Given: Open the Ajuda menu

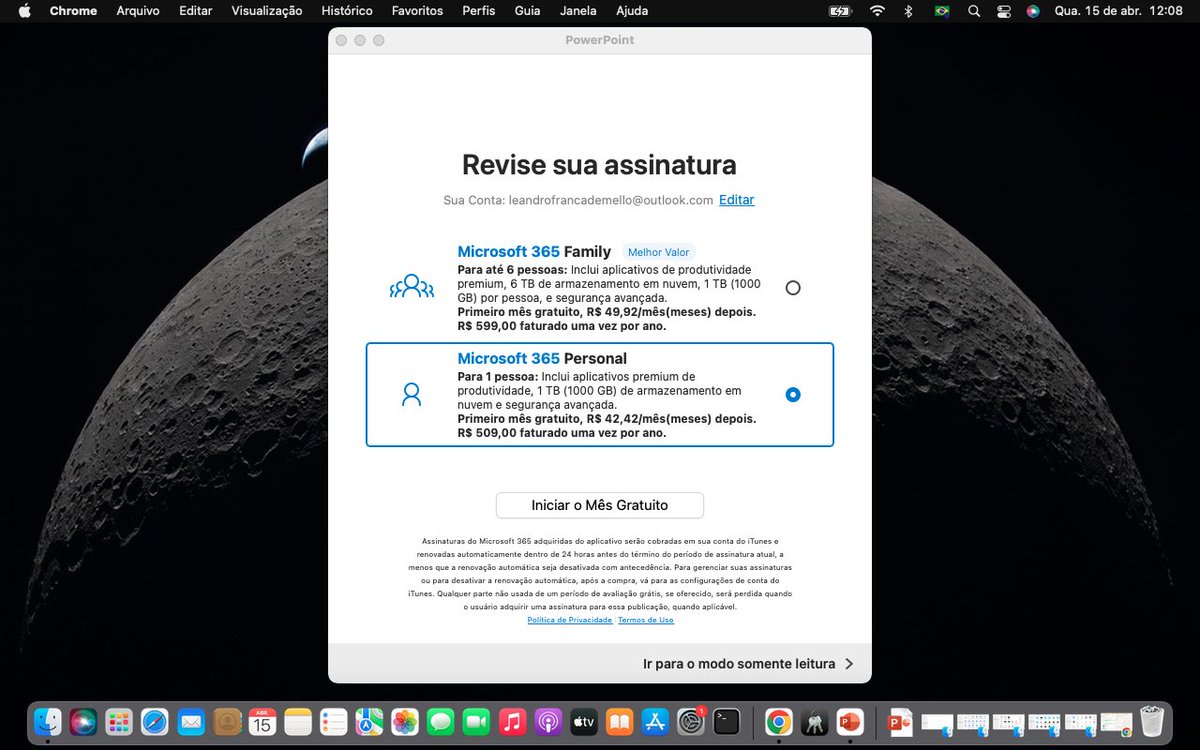Looking at the screenshot, I should (632, 11).
